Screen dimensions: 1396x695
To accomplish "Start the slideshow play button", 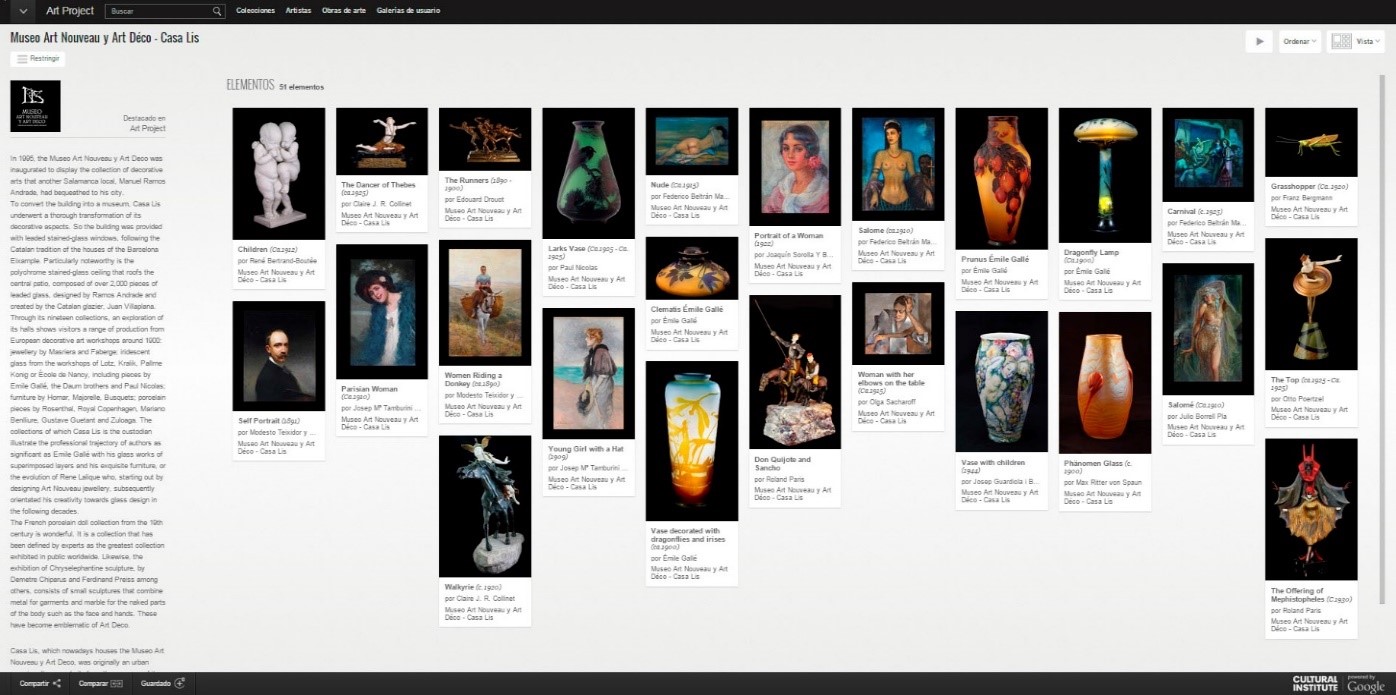I will (1259, 41).
